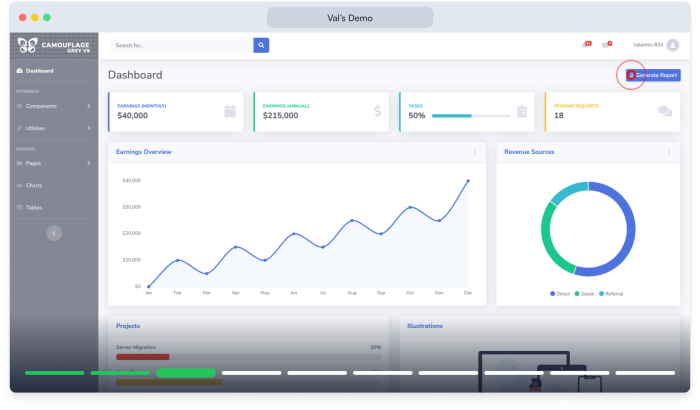Click the calendar icon on Earnings Monthly card
Screen dimensions: 700x410
230,111
